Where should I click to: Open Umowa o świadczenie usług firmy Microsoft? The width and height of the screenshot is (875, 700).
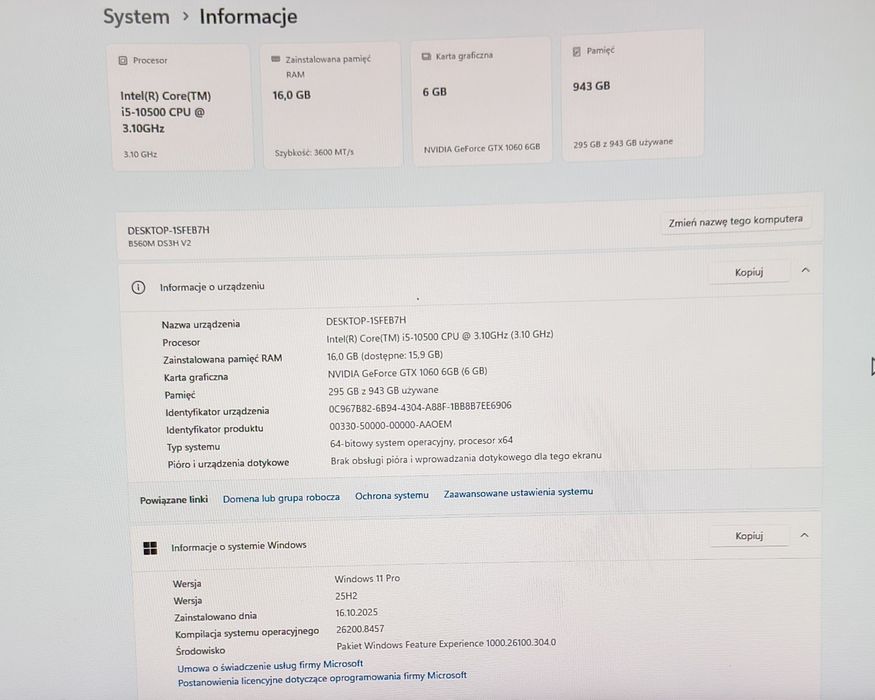[x=270, y=666]
